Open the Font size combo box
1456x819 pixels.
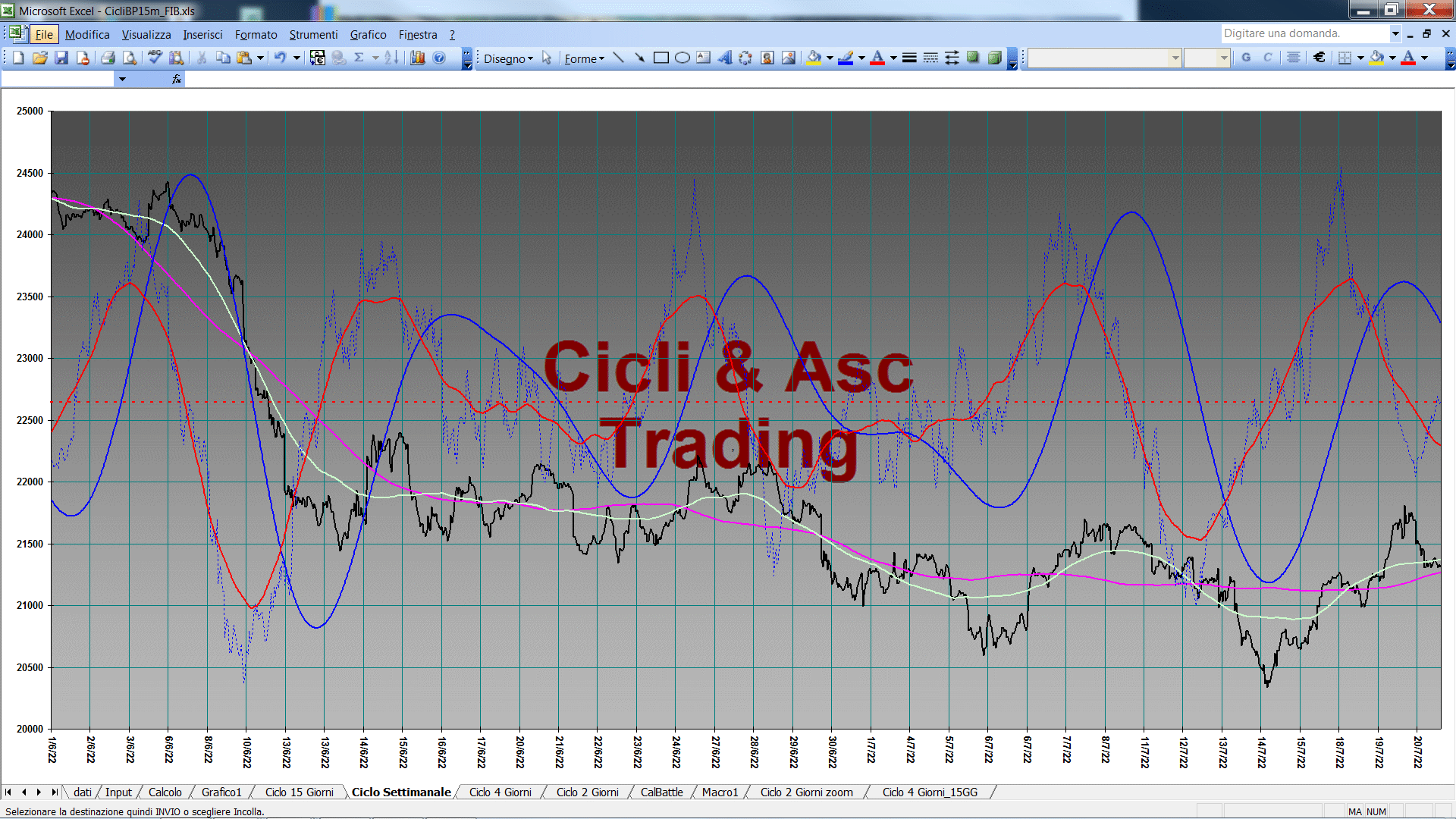[1207, 58]
